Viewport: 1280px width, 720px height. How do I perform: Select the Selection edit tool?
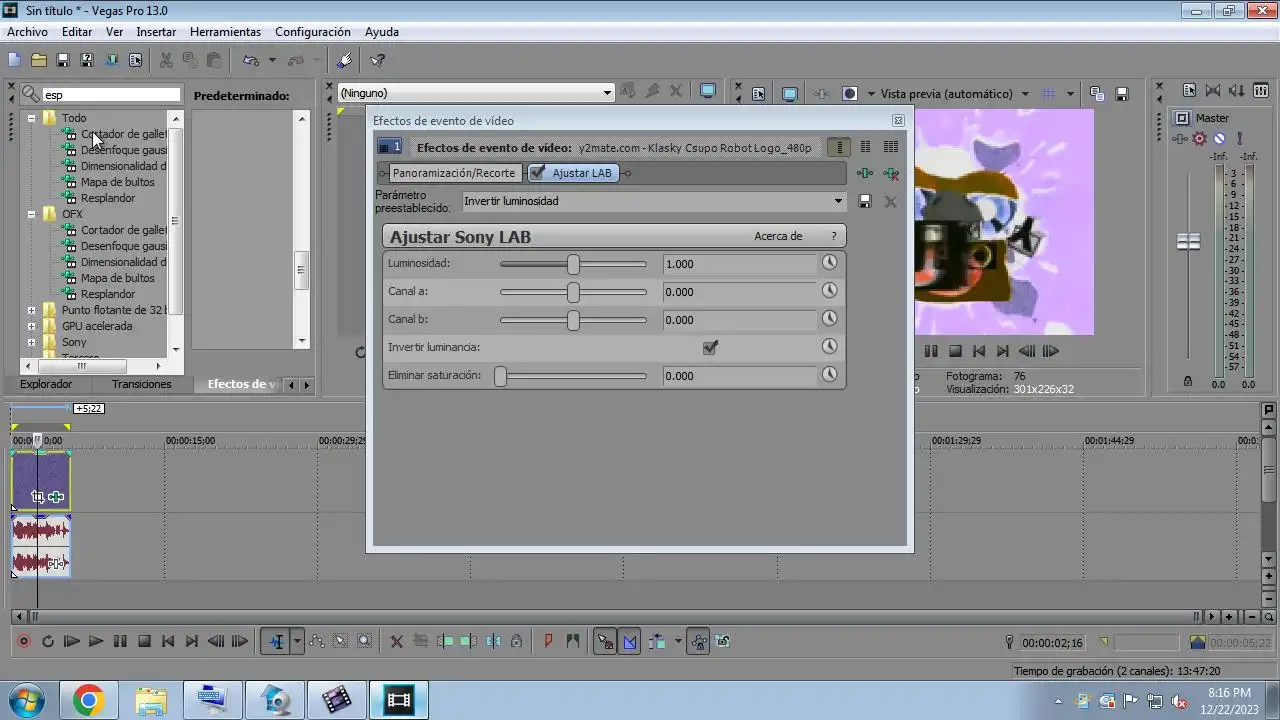[341, 642]
